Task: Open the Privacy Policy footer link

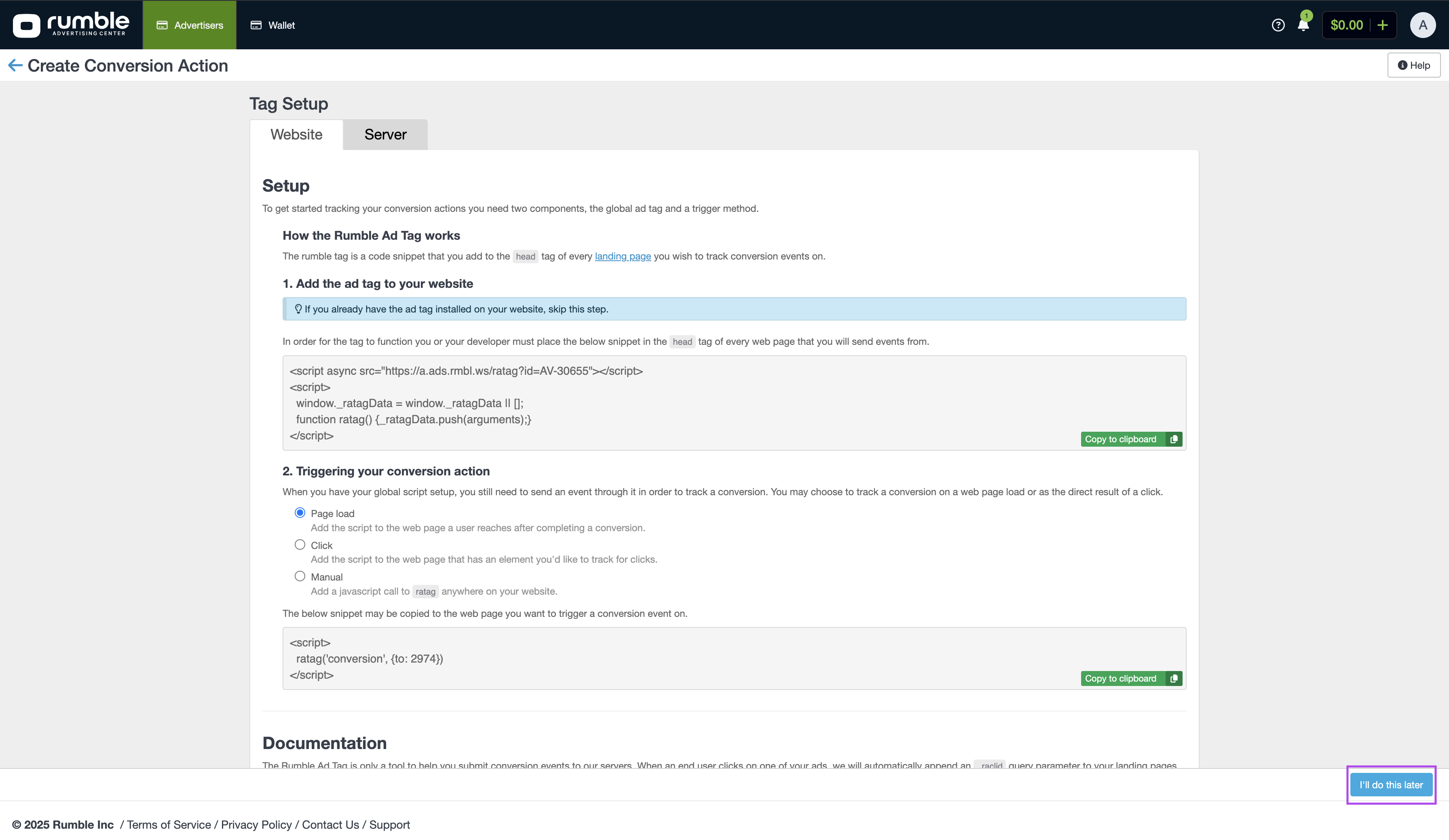Action: click(x=256, y=825)
